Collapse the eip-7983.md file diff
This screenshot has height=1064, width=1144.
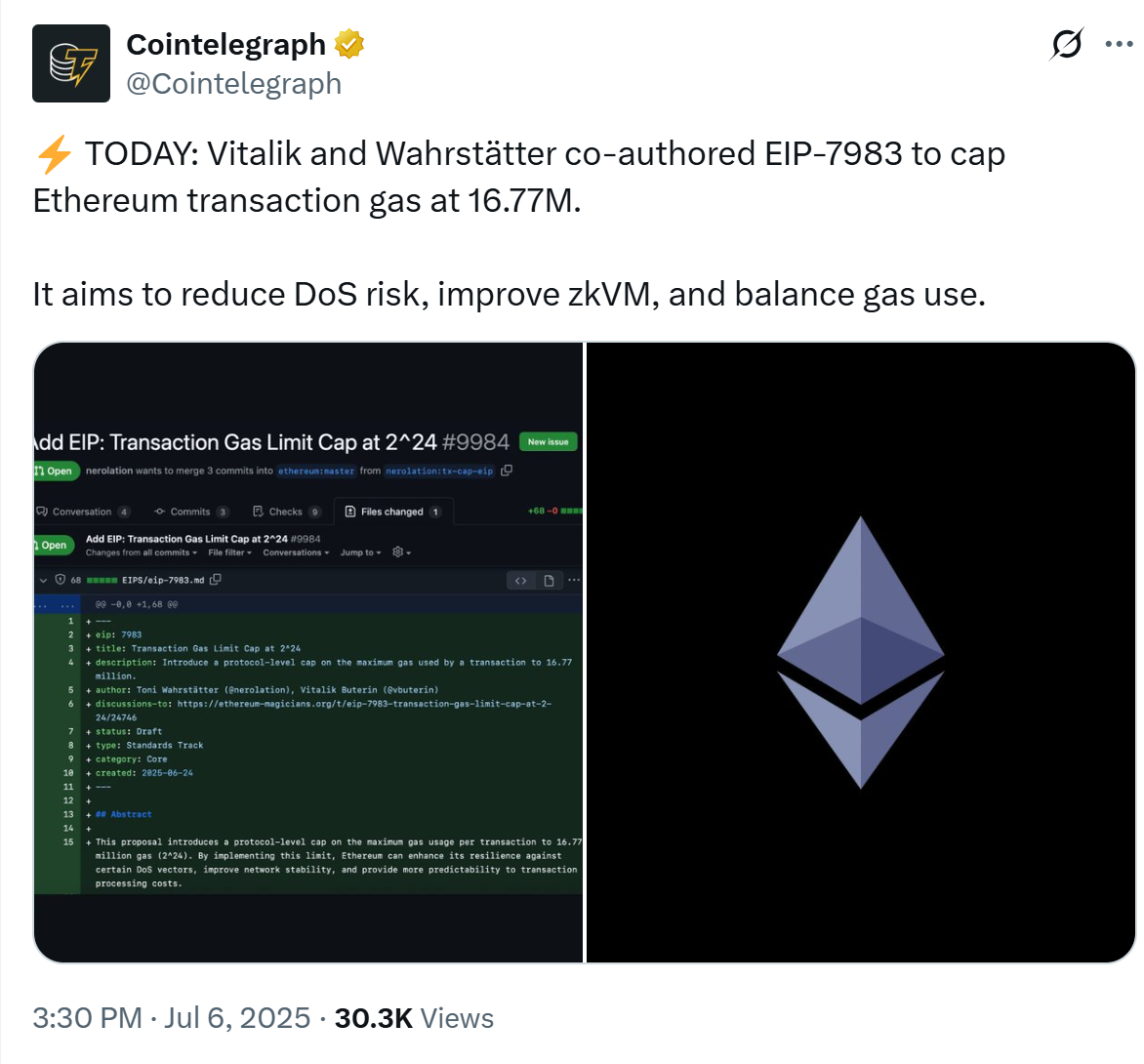[43, 580]
